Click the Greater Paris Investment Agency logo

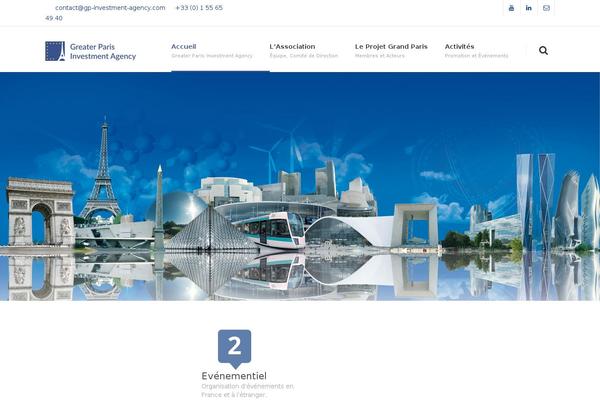coord(91,51)
